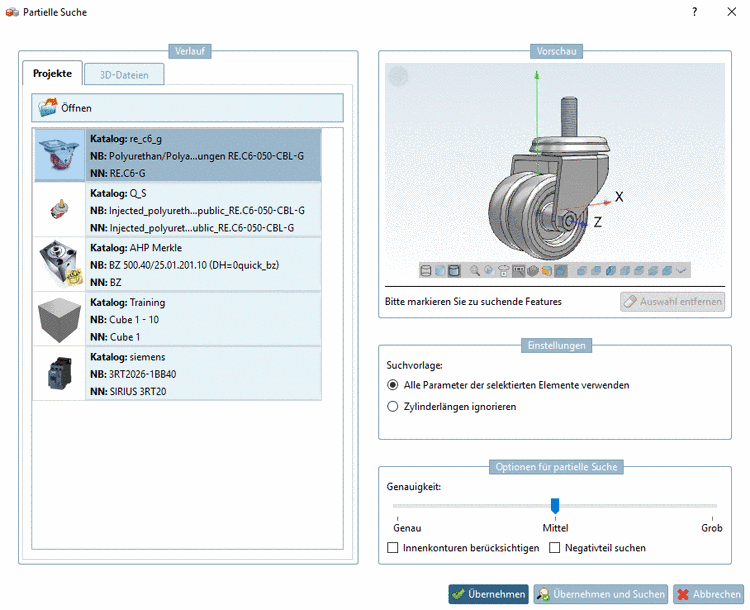Select the Q_S catalog thumbnail
The image size is (750, 610).
[x=59, y=210]
